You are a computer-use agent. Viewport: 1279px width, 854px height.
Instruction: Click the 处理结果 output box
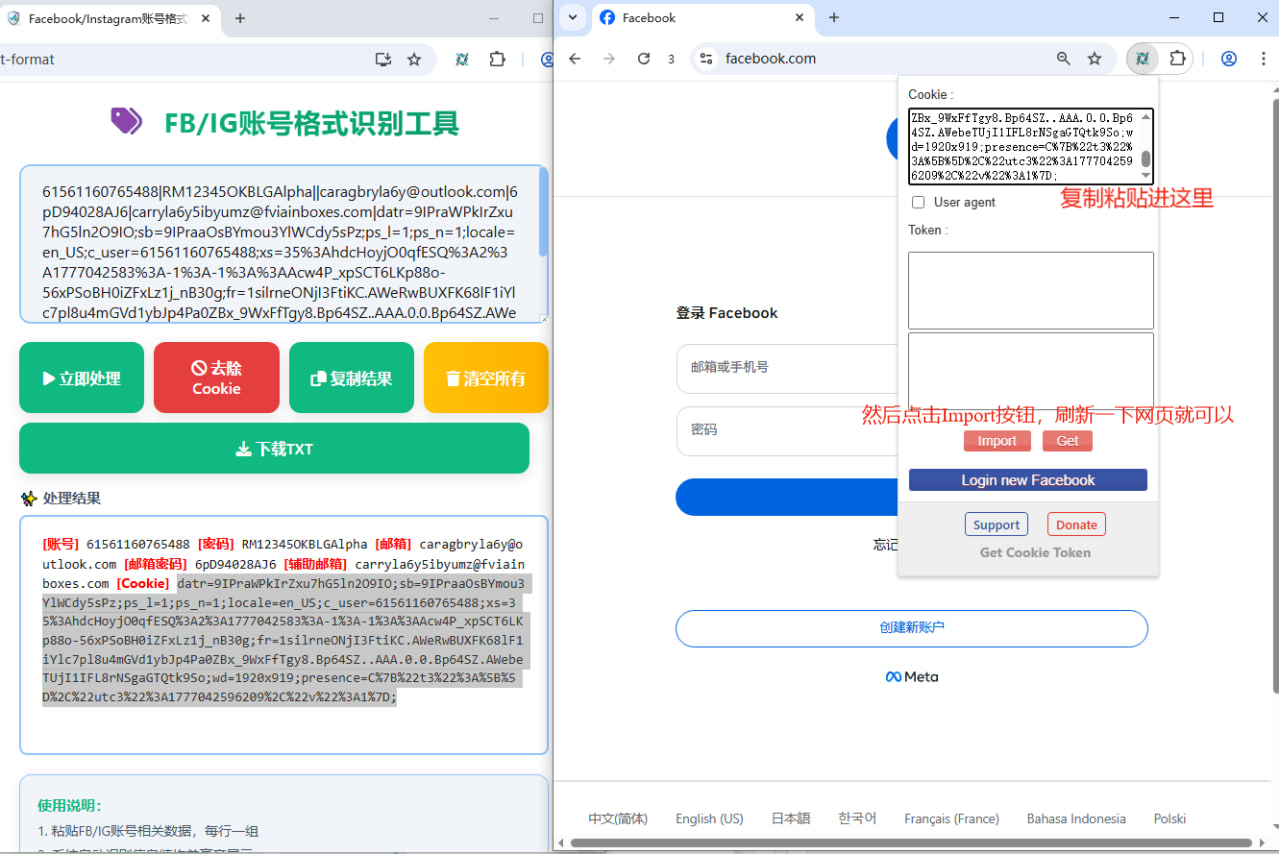tap(284, 635)
